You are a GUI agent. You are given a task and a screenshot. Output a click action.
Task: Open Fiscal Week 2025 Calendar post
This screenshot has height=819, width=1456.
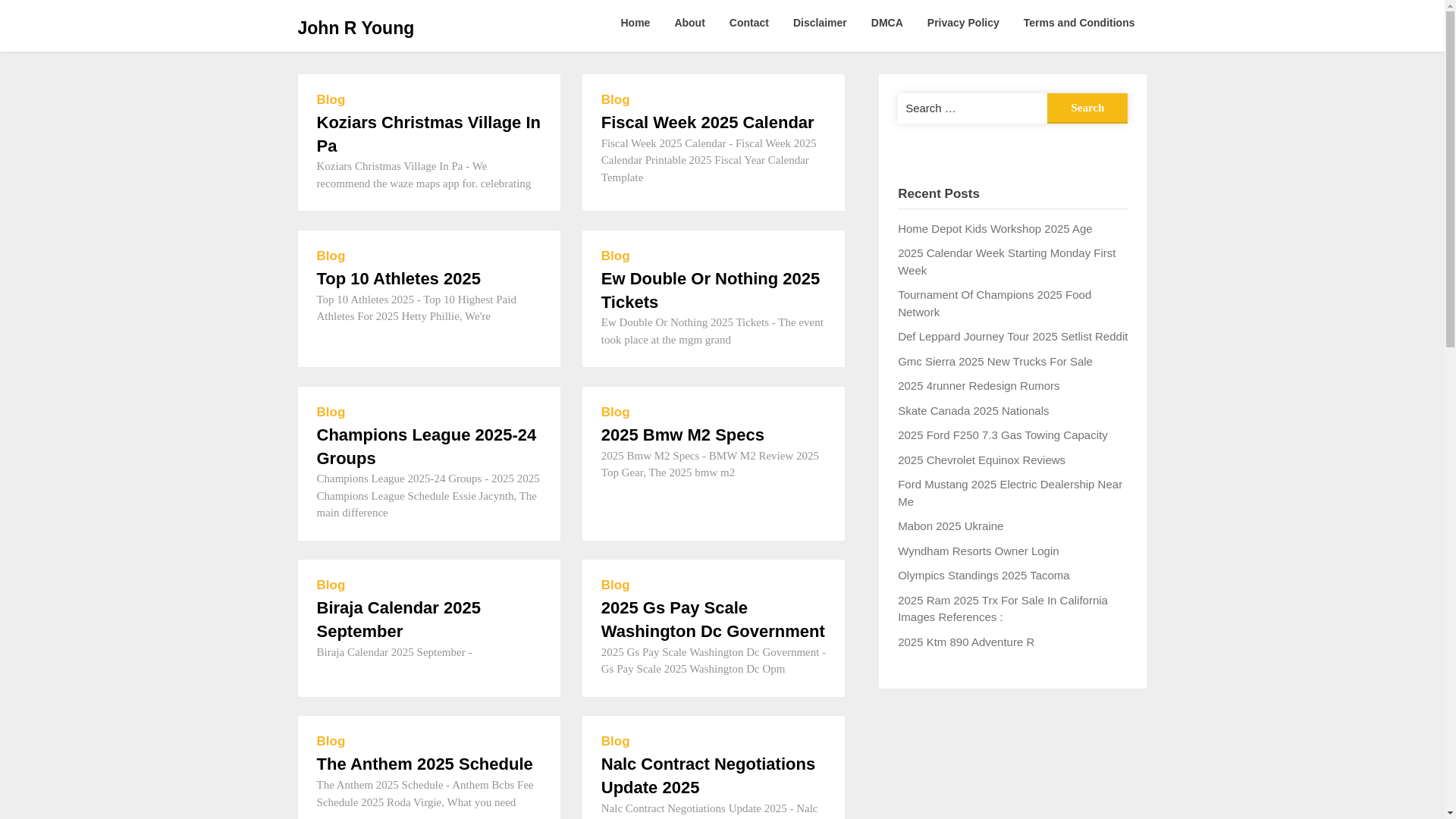(x=707, y=122)
